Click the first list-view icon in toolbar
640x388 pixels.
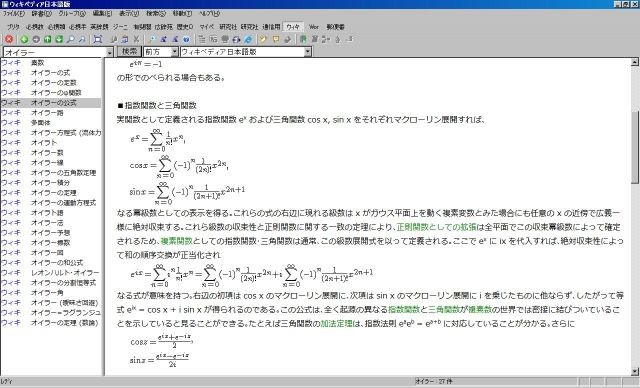(x=202, y=39)
